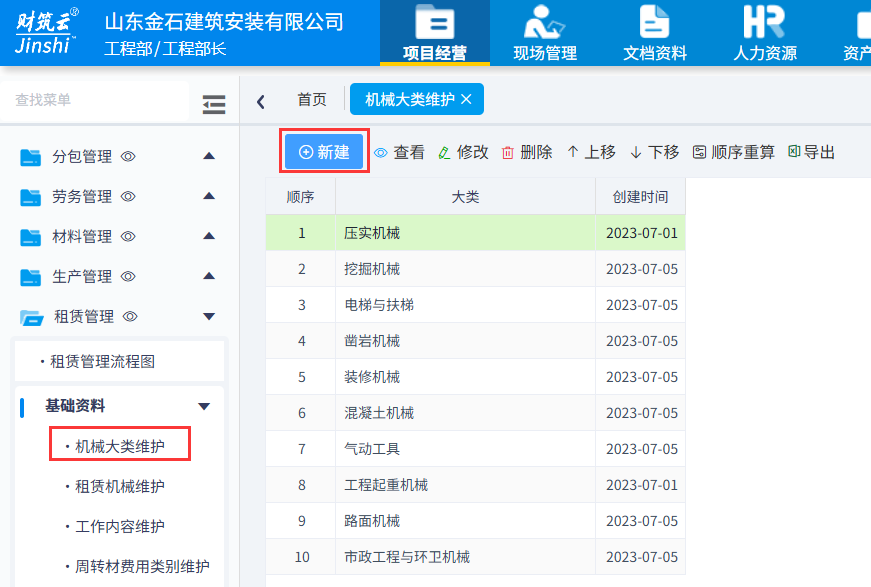Open 机械大类维护 in the sidebar
Viewport: 871px width, 587px height.
(x=120, y=446)
